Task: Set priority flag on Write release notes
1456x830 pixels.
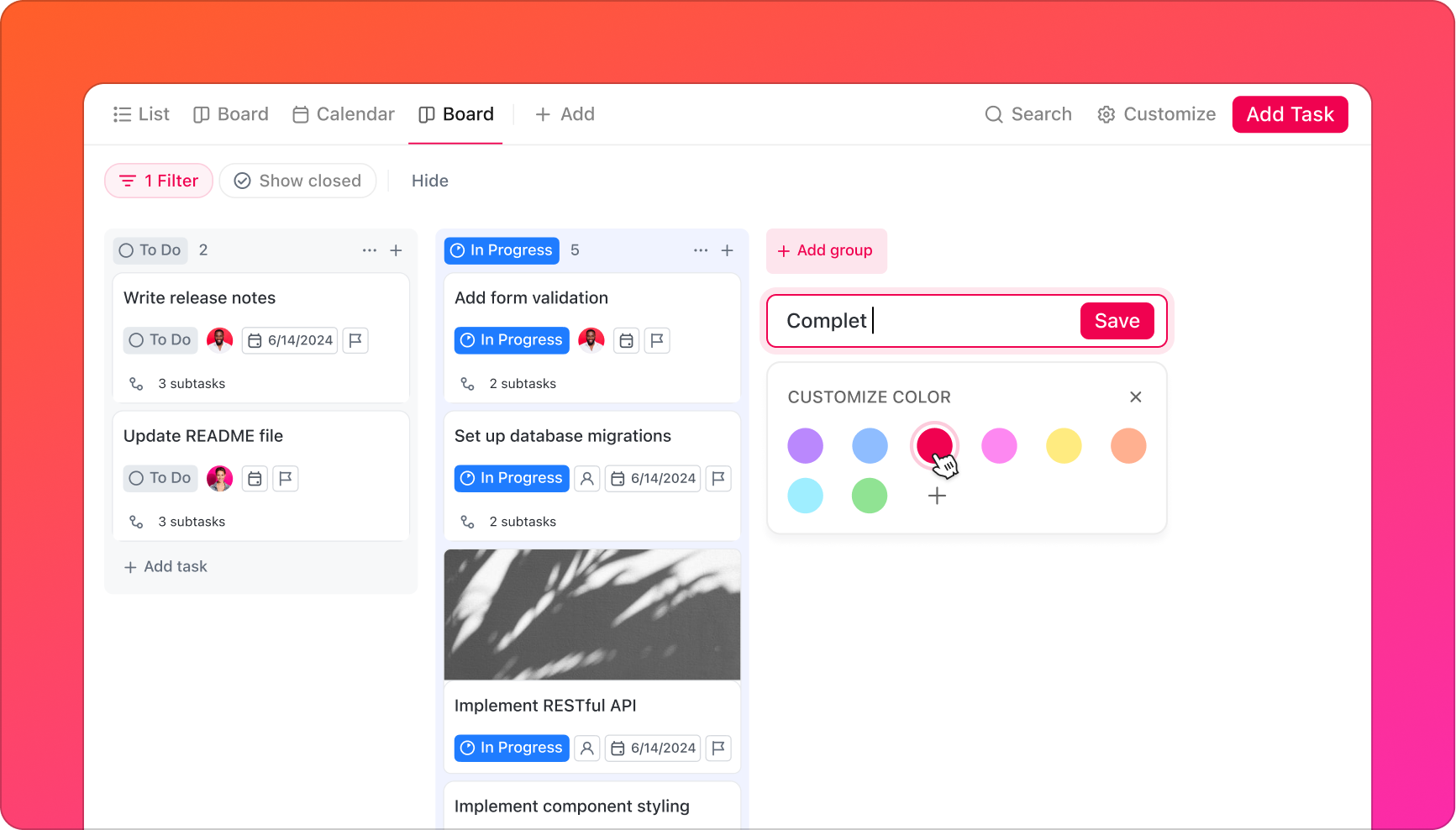Action: (355, 340)
